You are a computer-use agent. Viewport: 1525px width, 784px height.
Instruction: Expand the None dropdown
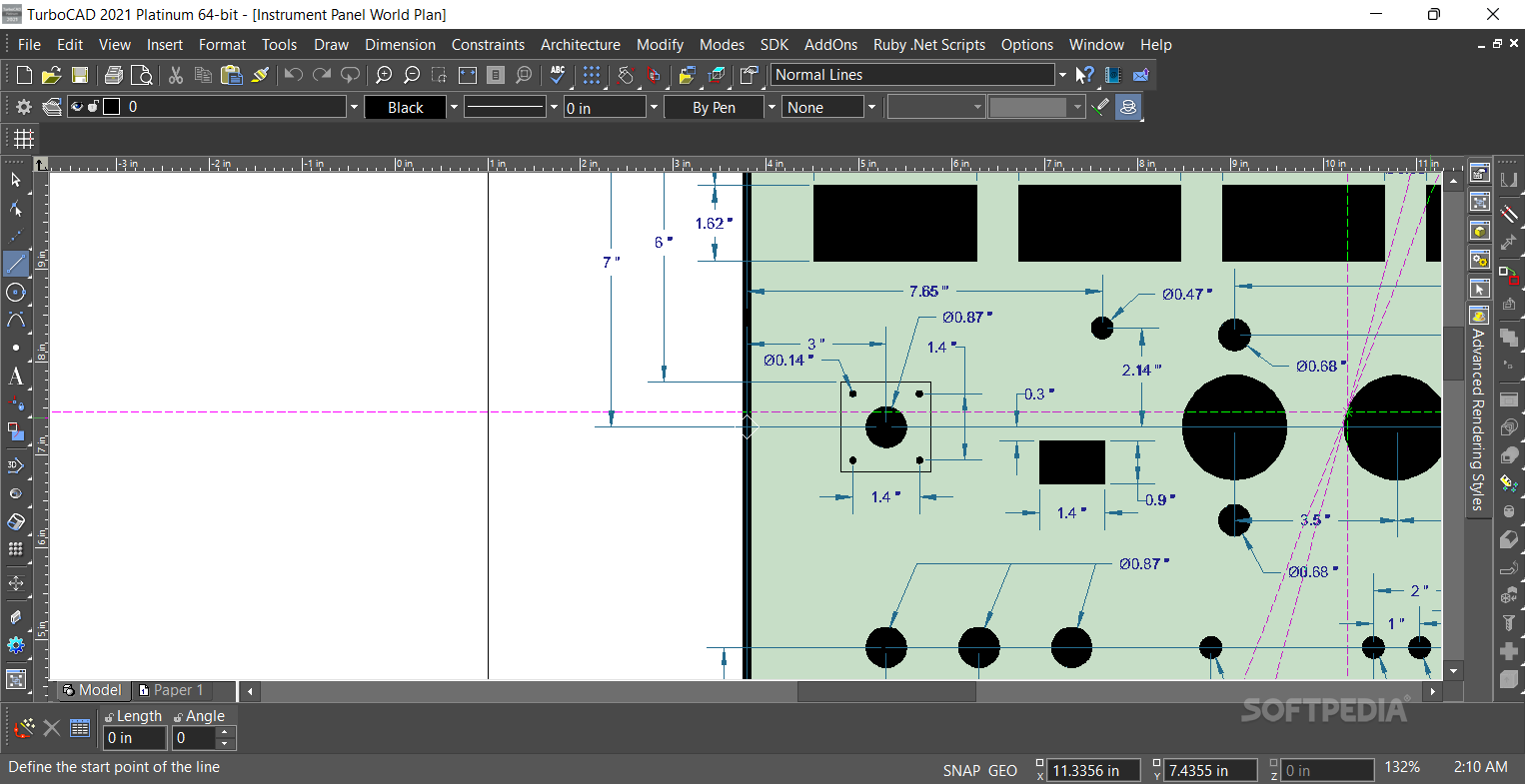870,107
